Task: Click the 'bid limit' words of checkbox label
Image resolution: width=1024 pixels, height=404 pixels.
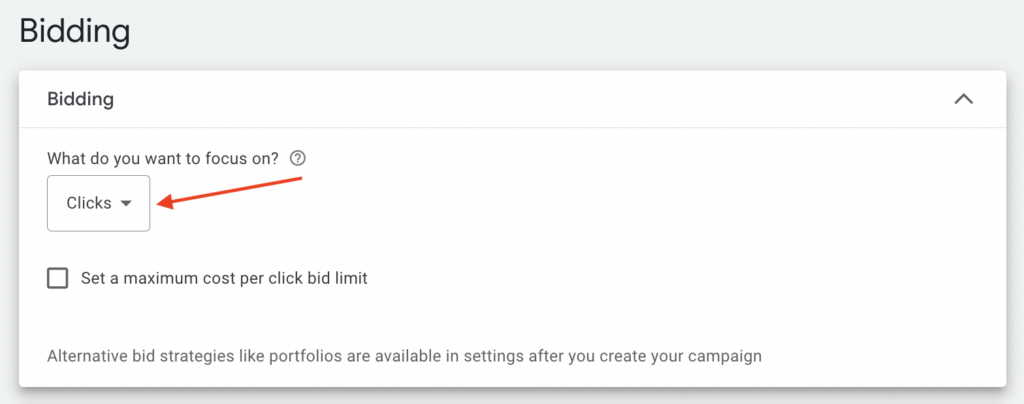Action: (x=336, y=278)
